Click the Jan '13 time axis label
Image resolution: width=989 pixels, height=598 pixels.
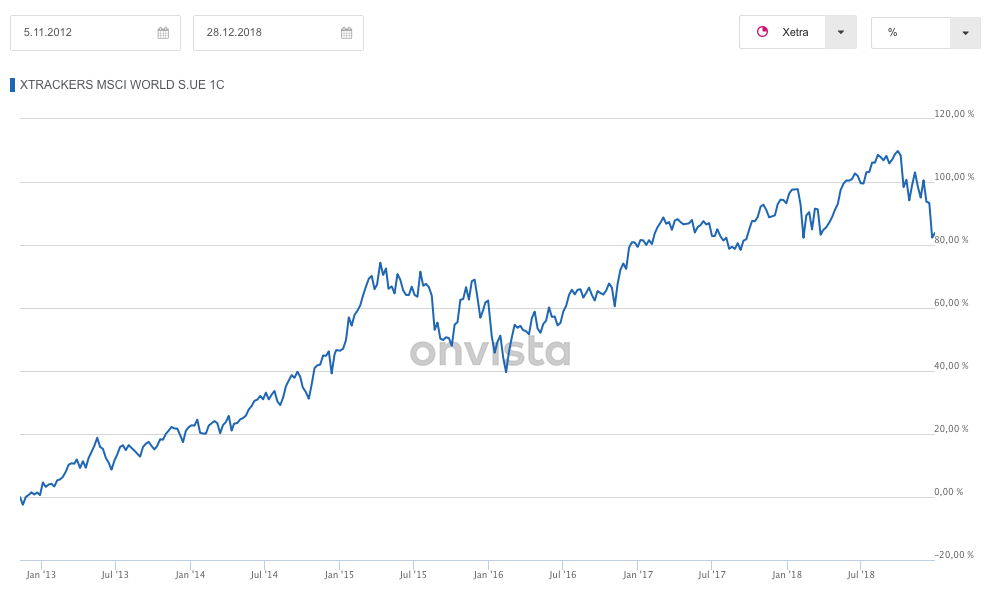(41, 575)
